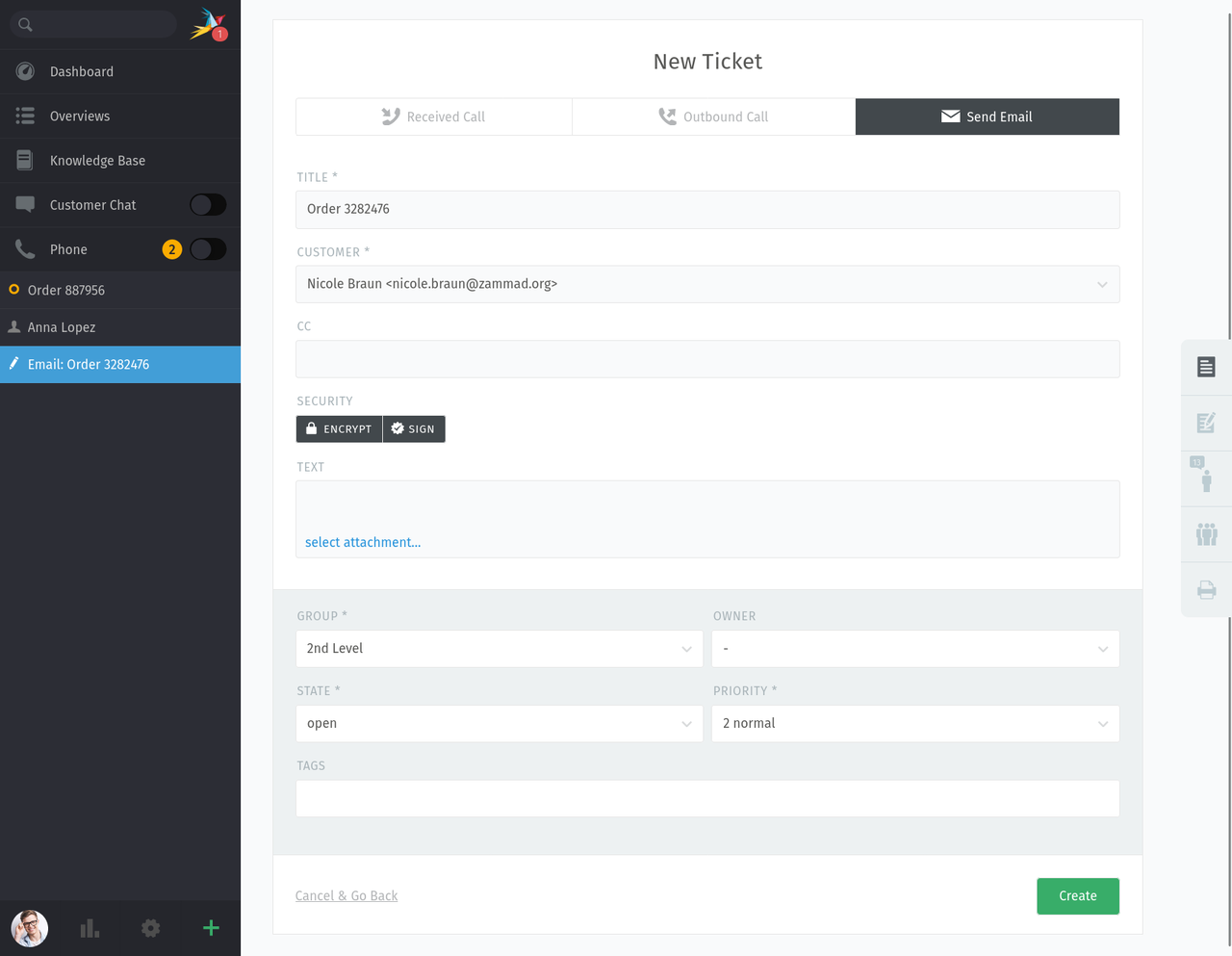Open the print view icon in the sidebar

[1206, 589]
